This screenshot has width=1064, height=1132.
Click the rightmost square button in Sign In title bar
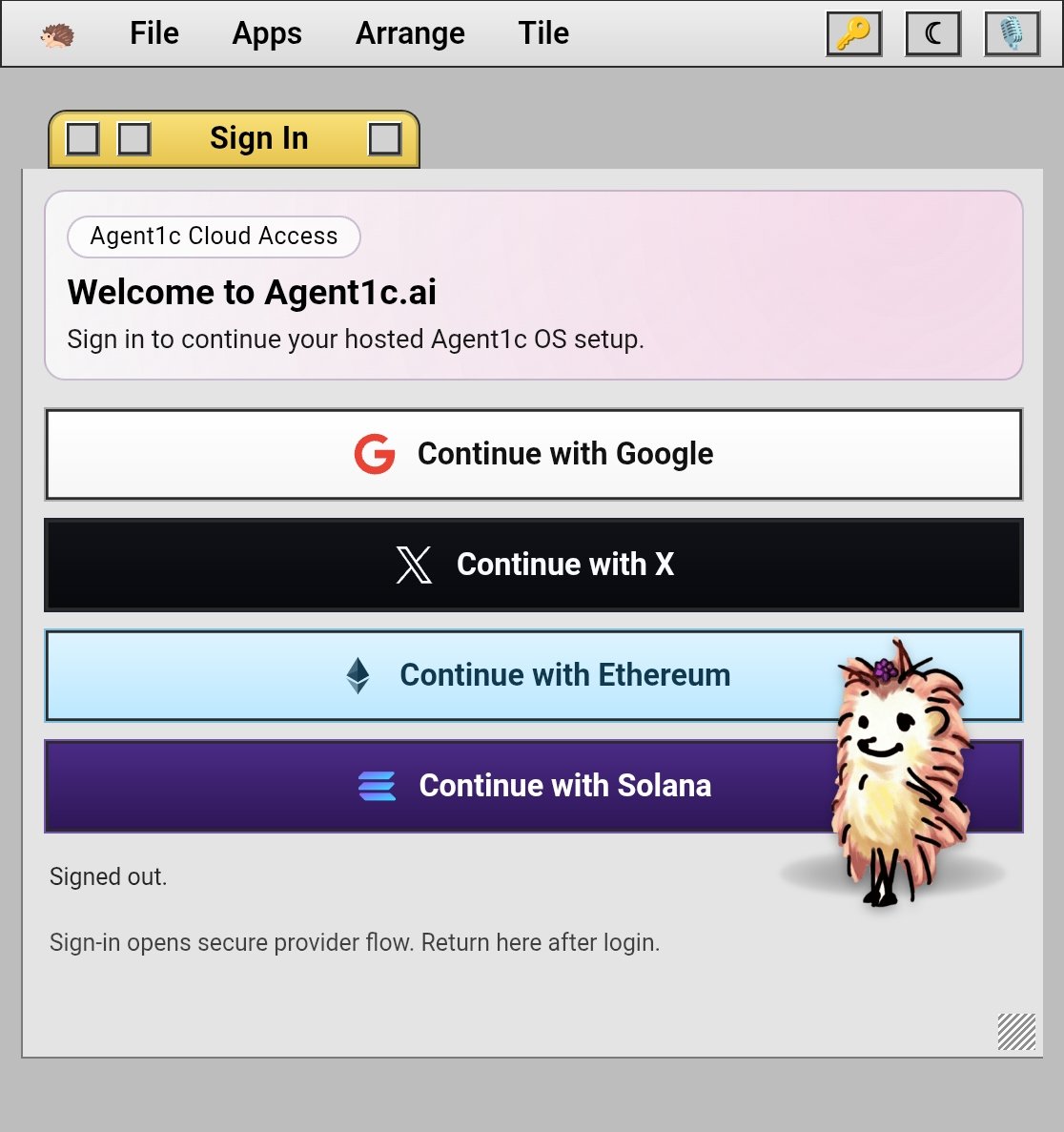[385, 138]
